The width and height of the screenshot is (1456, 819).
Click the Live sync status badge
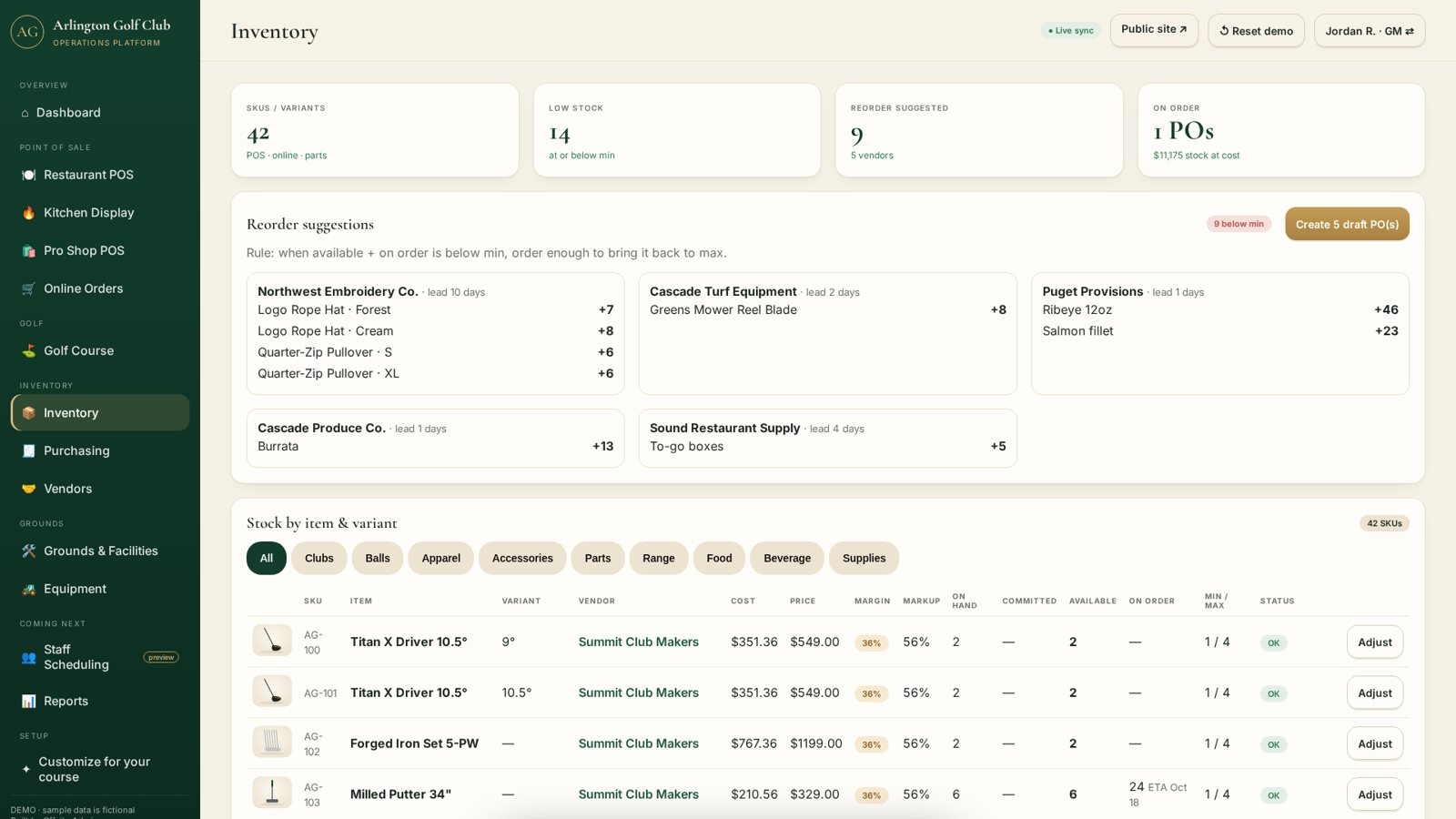coord(1070,31)
